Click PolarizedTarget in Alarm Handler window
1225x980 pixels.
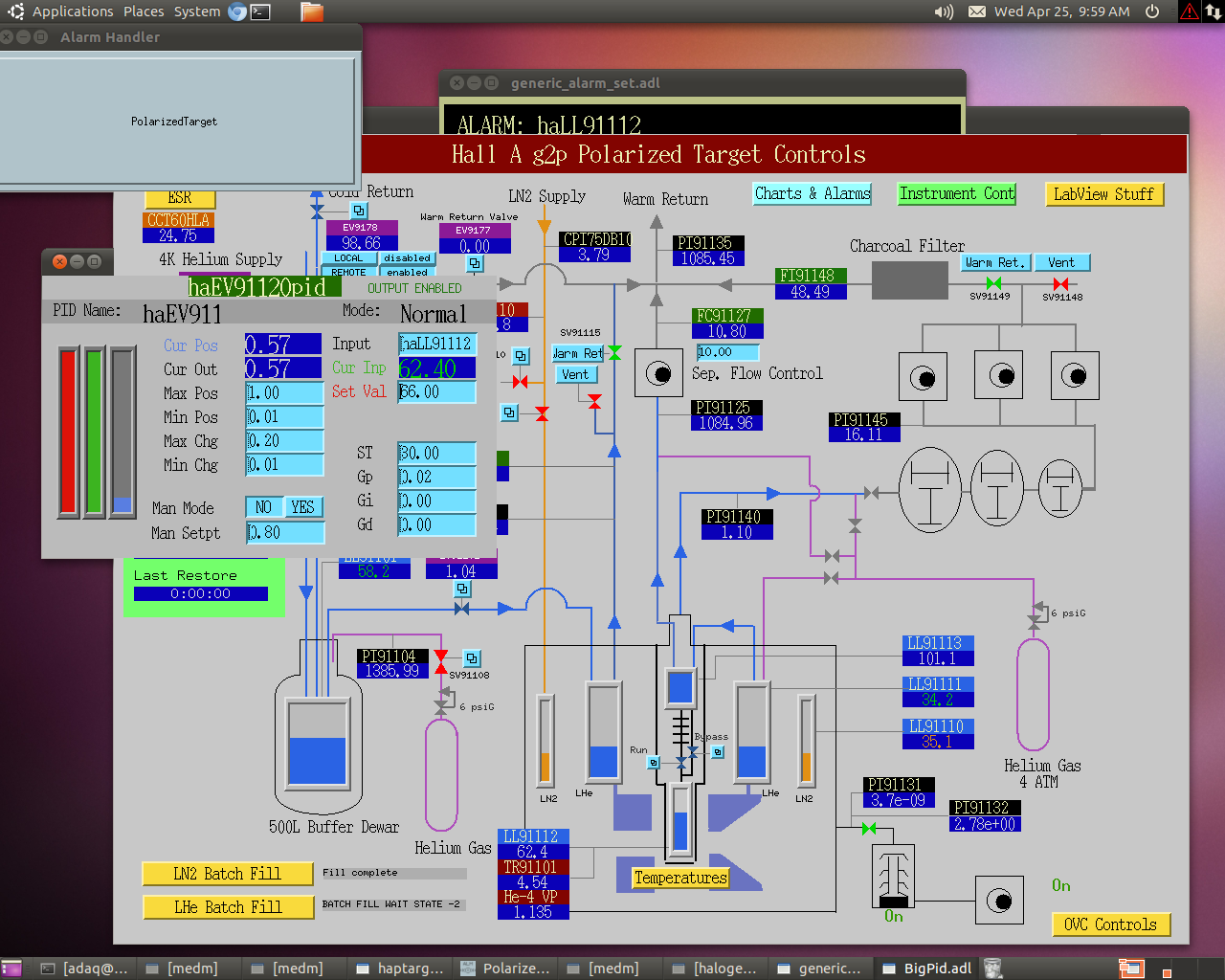pyautogui.click(x=174, y=122)
